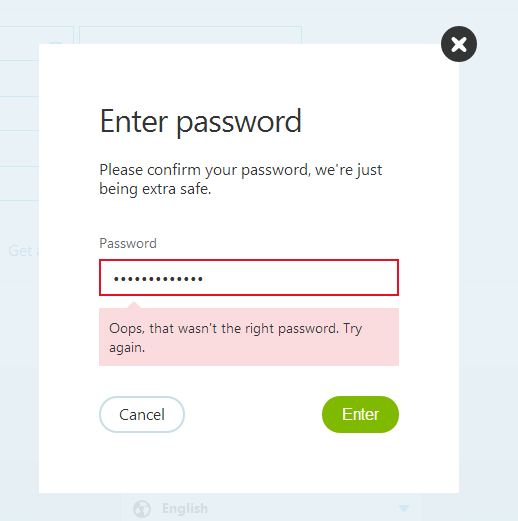This screenshot has height=521, width=518.
Task: Click the white cross in dark circle
Action: click(x=459, y=44)
